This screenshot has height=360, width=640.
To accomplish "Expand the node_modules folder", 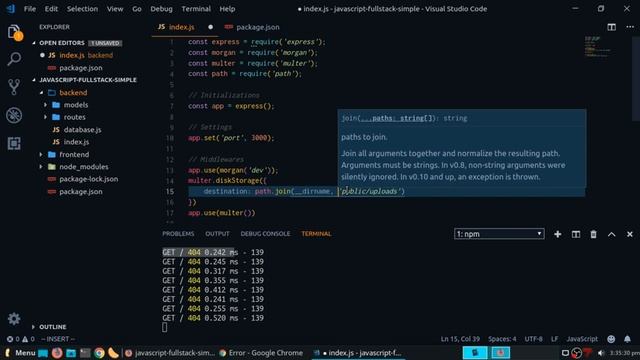I will [84, 167].
